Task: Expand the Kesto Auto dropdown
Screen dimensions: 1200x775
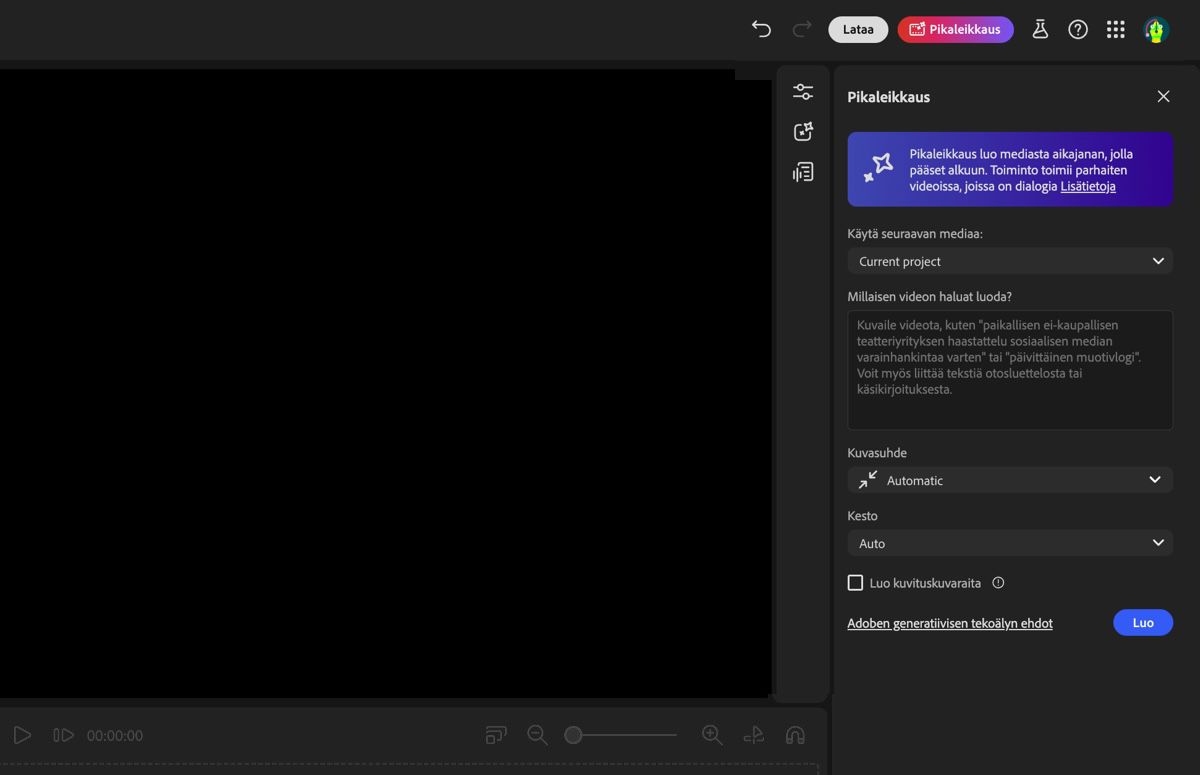Action: click(x=1009, y=543)
